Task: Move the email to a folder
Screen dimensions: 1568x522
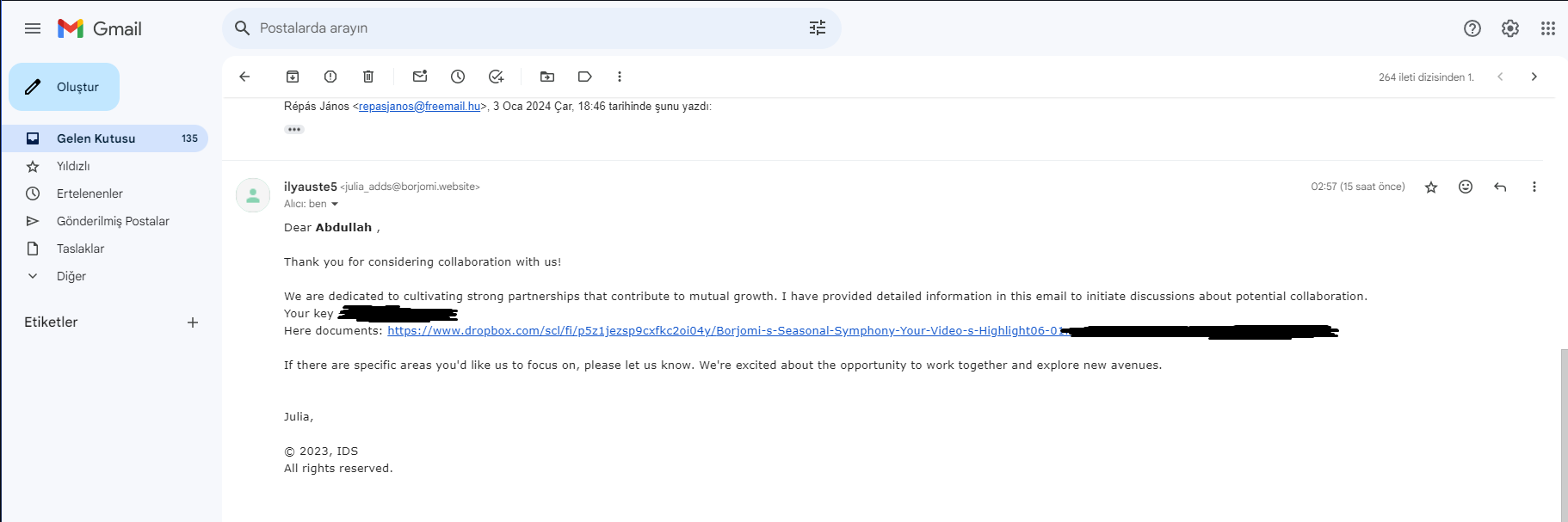Action: point(547,77)
